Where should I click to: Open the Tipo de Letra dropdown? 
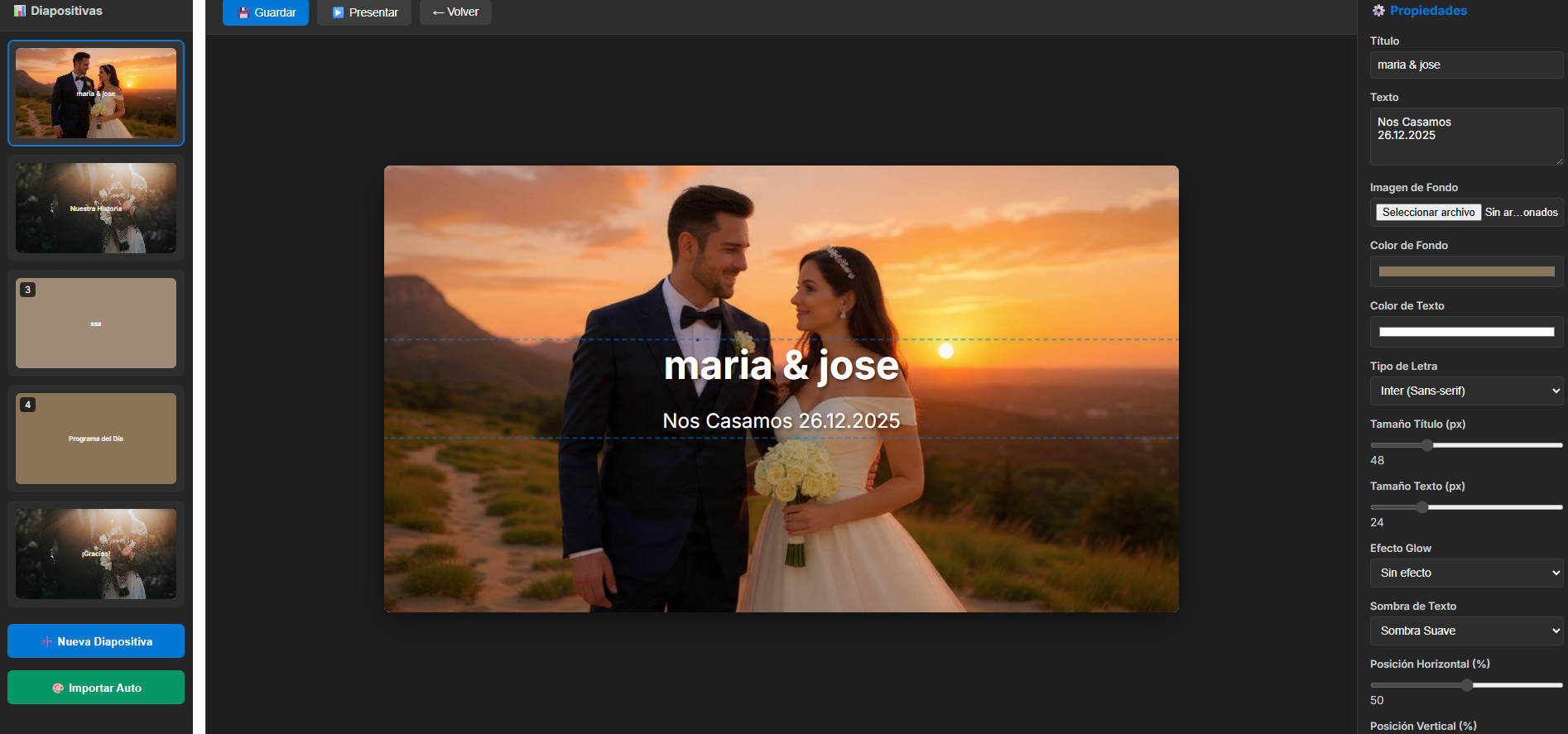point(1466,391)
